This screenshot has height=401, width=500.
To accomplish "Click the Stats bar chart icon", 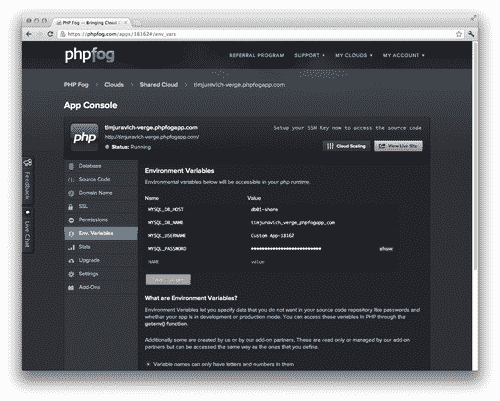I will coord(71,247).
